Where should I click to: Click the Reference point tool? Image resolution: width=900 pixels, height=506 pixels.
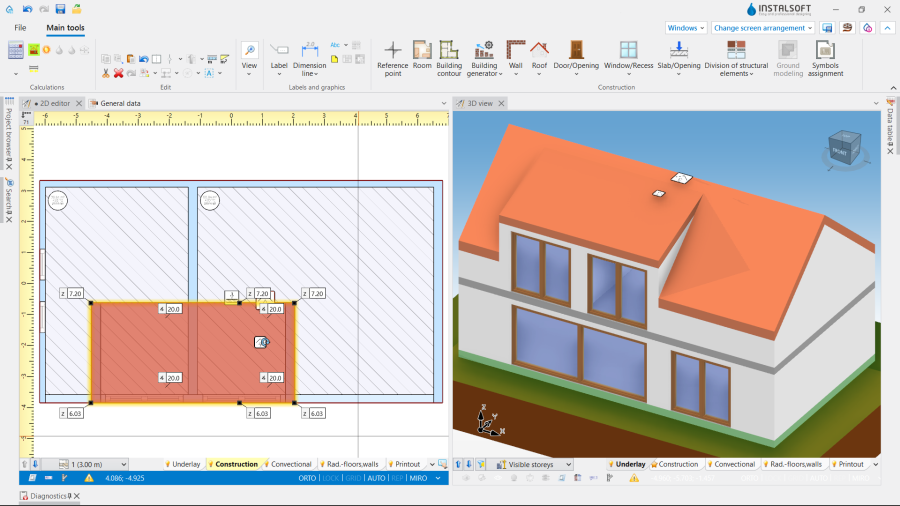(393, 59)
